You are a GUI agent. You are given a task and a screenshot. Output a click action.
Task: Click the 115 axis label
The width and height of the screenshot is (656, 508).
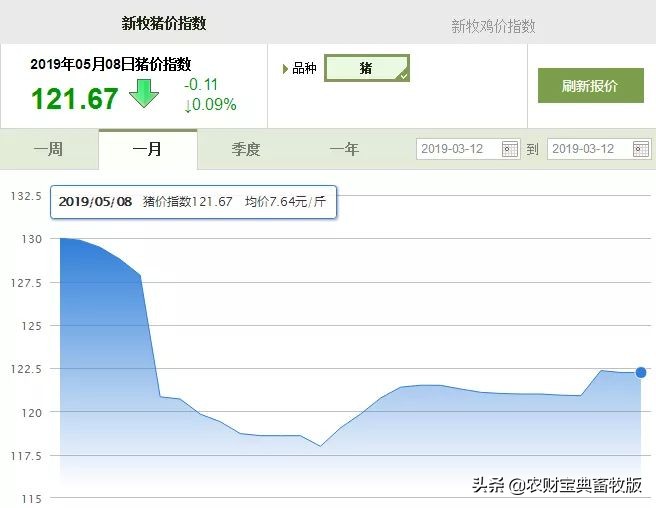[32, 499]
